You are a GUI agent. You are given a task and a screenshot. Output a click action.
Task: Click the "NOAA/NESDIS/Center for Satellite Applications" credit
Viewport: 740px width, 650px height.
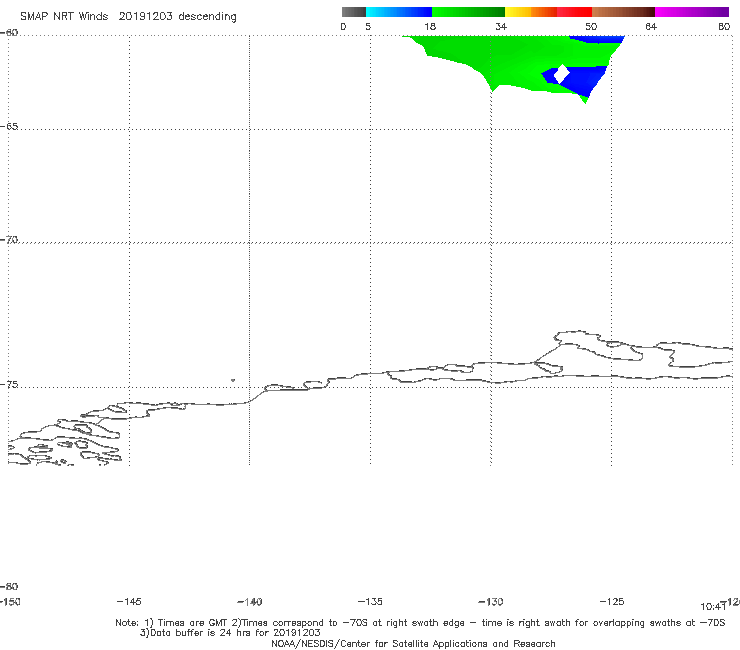[x=413, y=643]
